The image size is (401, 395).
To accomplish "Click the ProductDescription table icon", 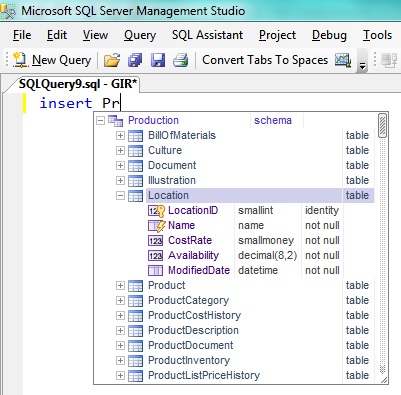I will tap(135, 331).
